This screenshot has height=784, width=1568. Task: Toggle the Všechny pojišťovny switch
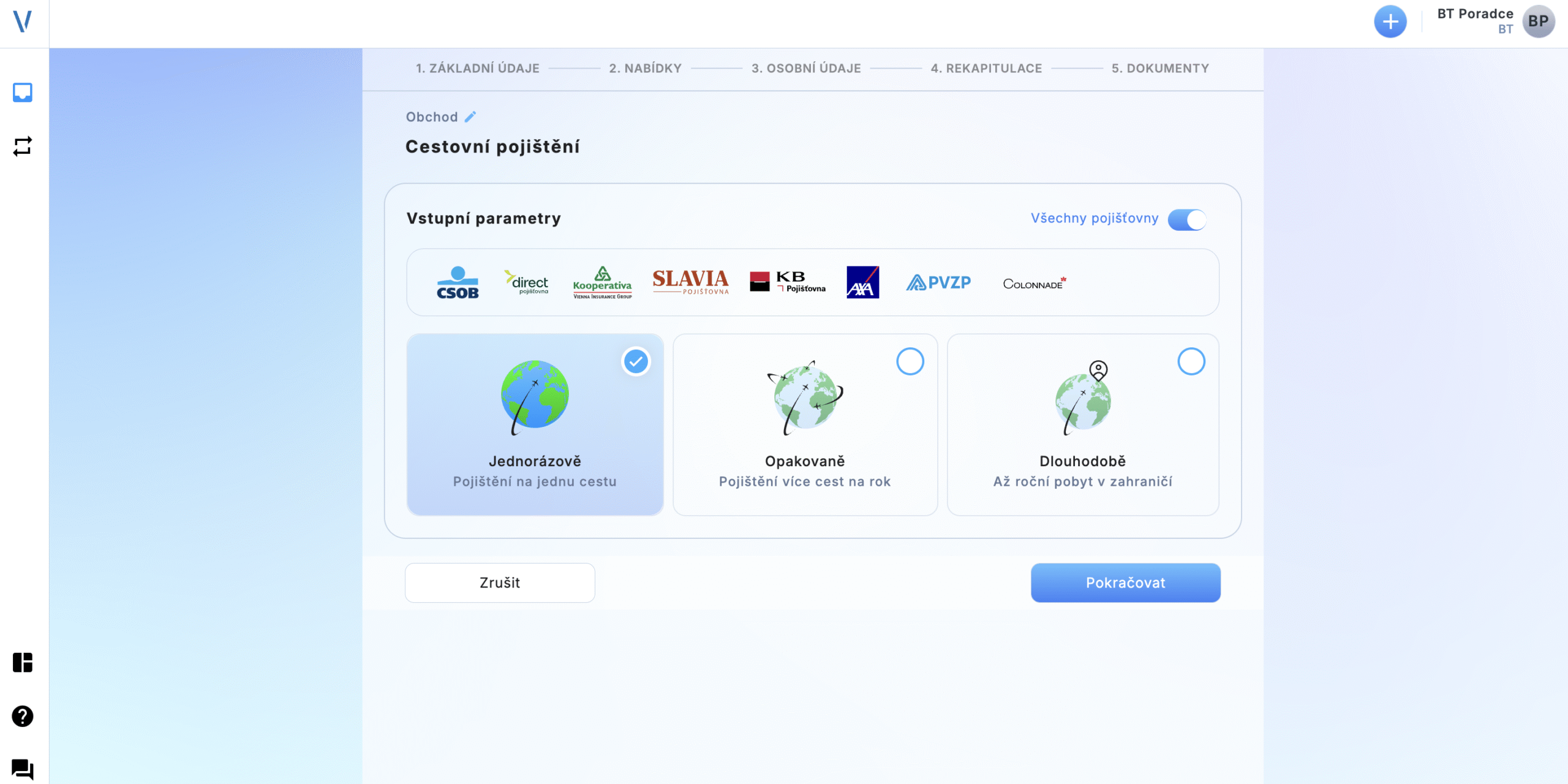pyautogui.click(x=1186, y=219)
